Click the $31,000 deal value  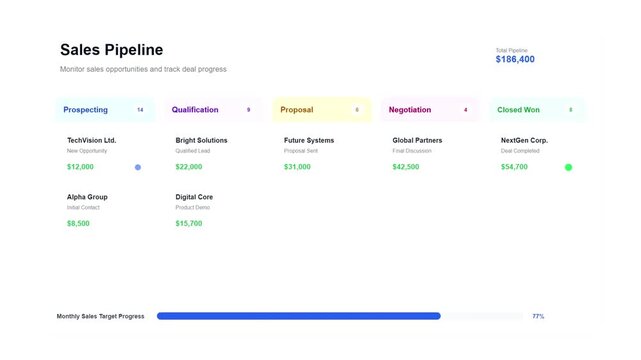pyautogui.click(x=297, y=167)
